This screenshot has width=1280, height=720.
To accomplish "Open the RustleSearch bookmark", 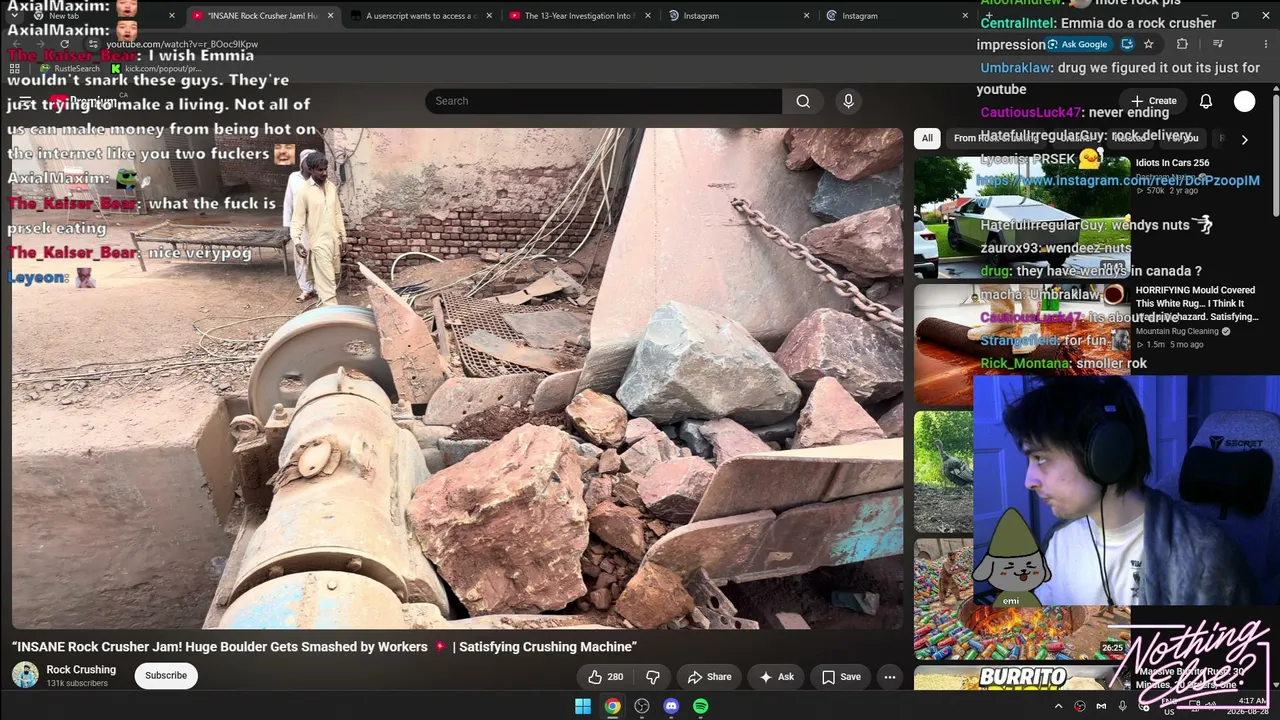I will click(69, 69).
